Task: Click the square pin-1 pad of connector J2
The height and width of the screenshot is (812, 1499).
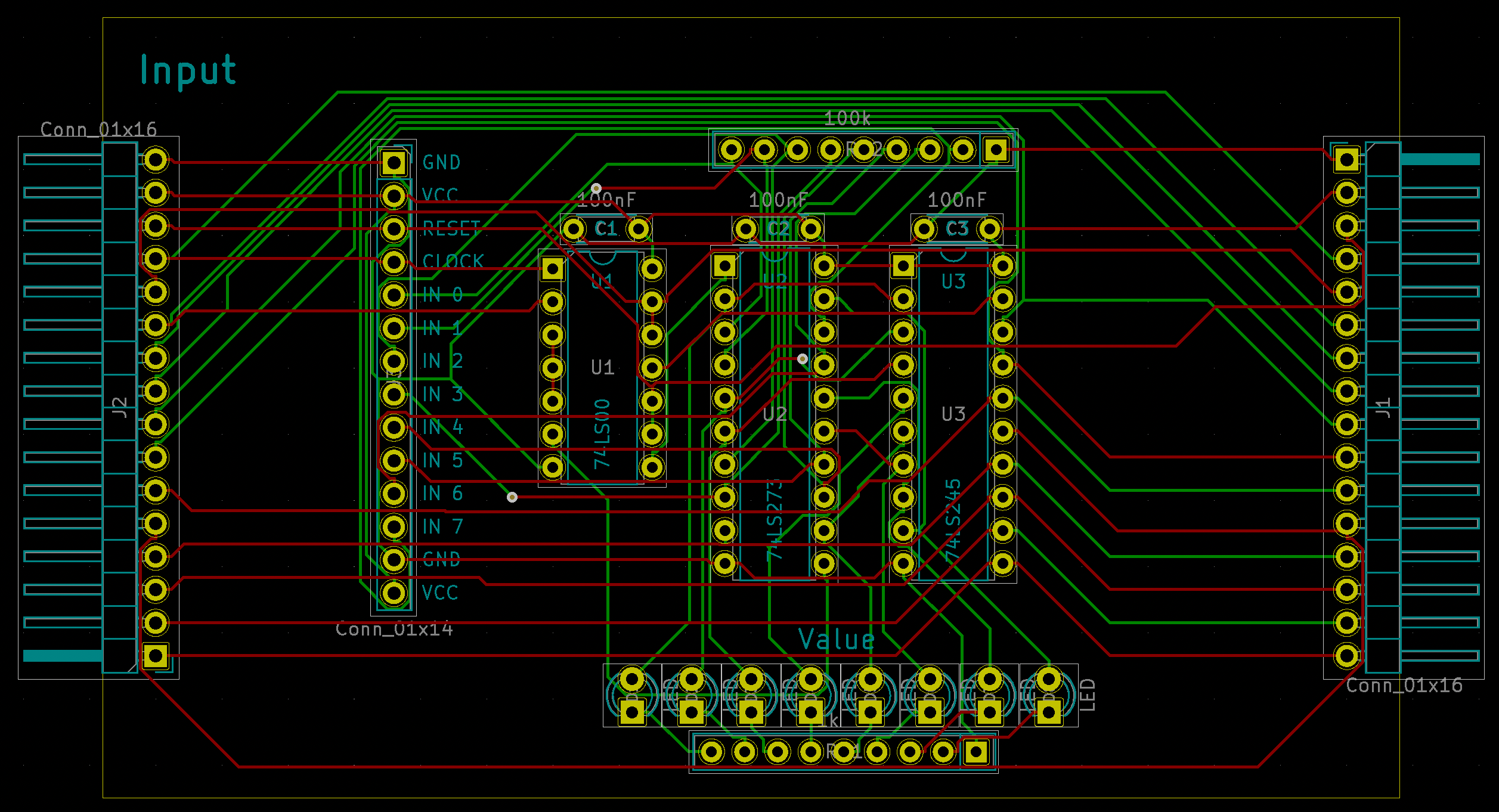Action: click(x=156, y=656)
